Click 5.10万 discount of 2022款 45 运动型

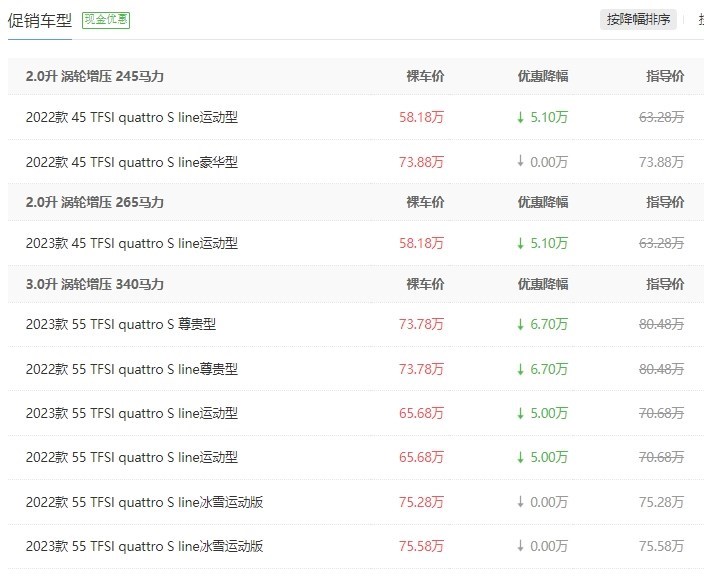tap(542, 117)
